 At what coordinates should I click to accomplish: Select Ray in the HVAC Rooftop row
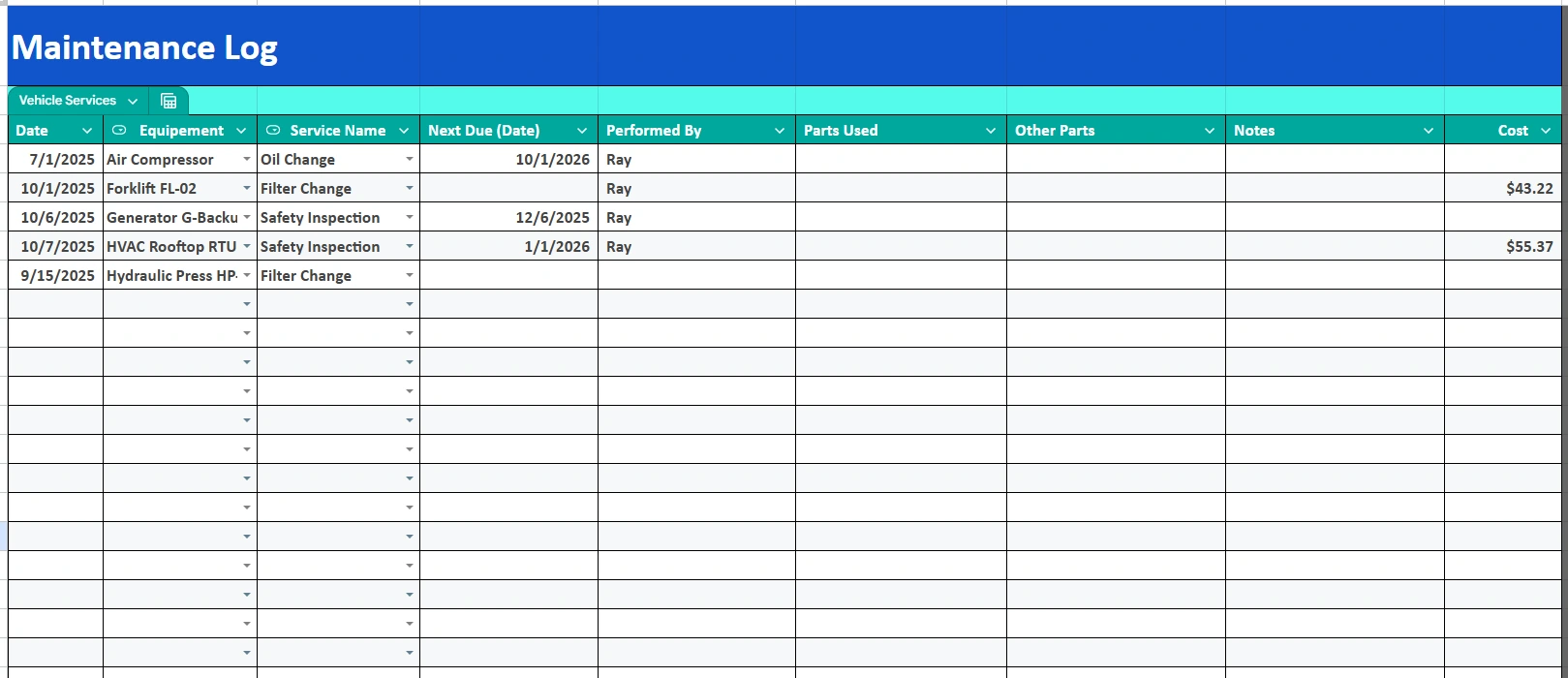[x=696, y=246]
